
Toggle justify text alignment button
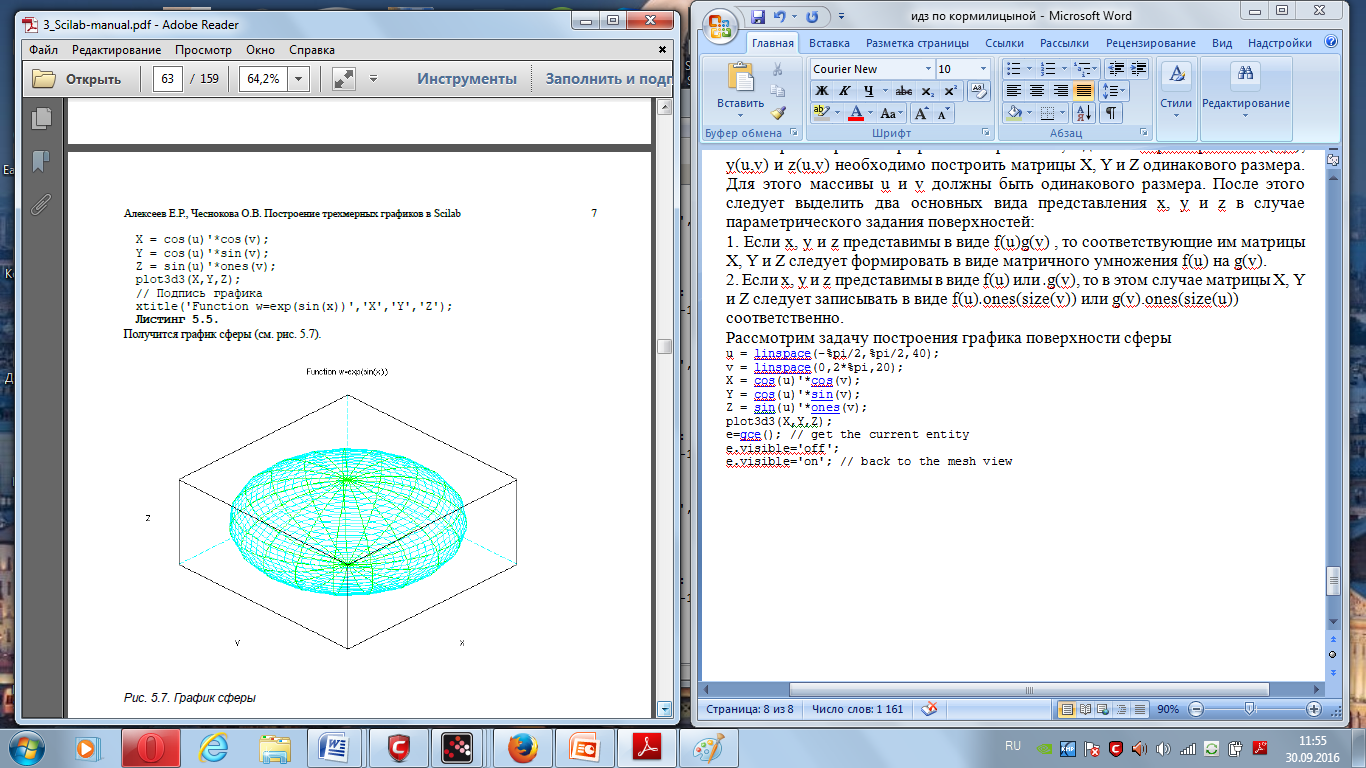(x=1083, y=91)
